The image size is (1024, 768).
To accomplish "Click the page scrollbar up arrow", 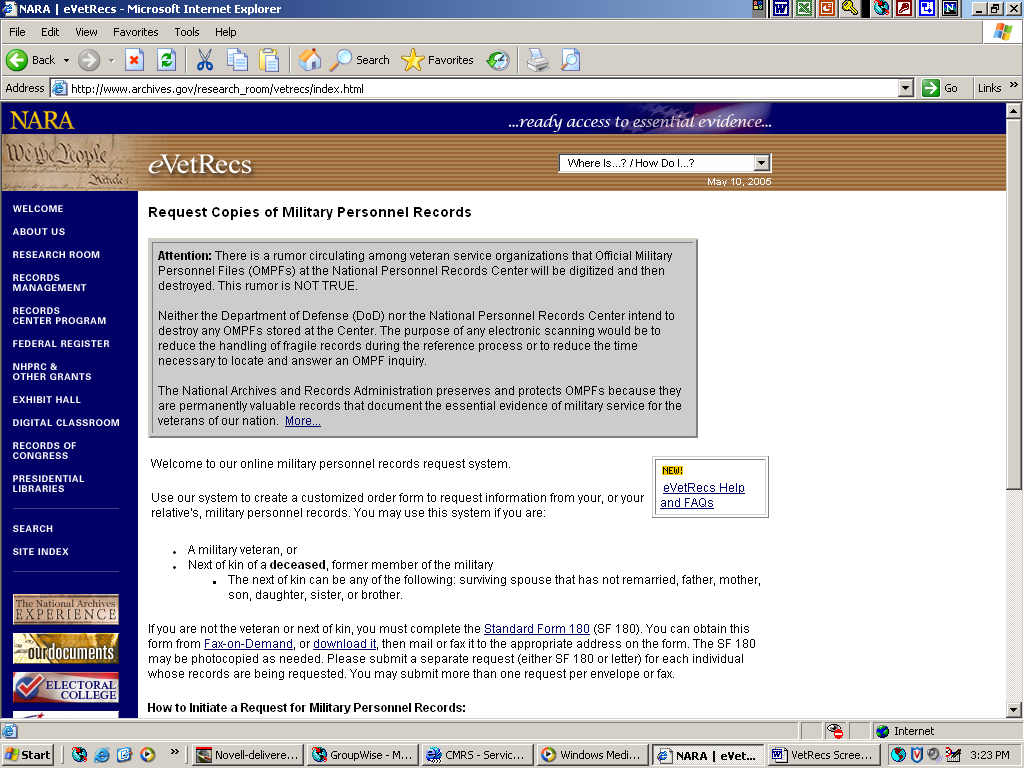I will (x=1013, y=111).
